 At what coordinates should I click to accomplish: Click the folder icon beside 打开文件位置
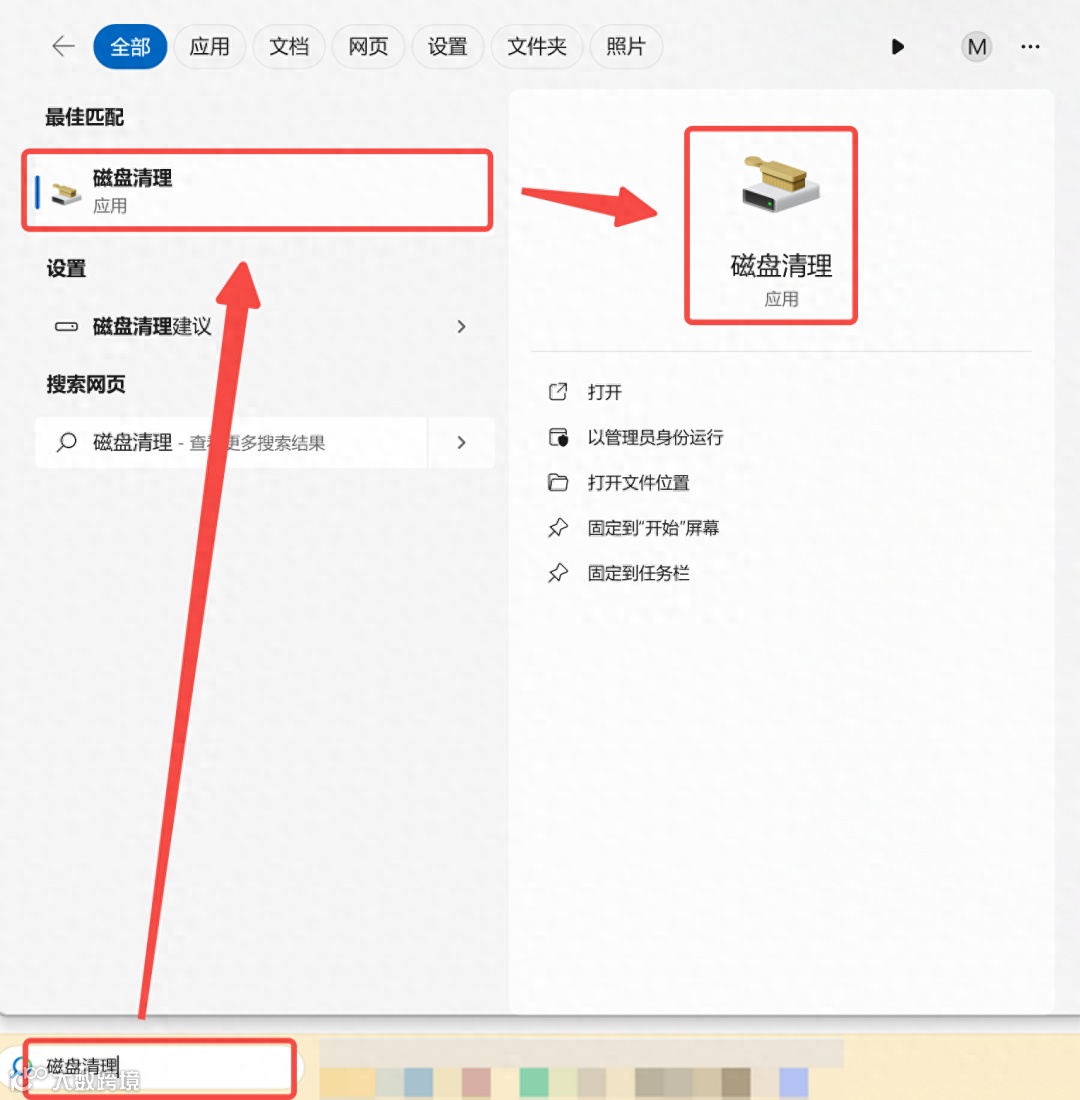pyautogui.click(x=558, y=482)
